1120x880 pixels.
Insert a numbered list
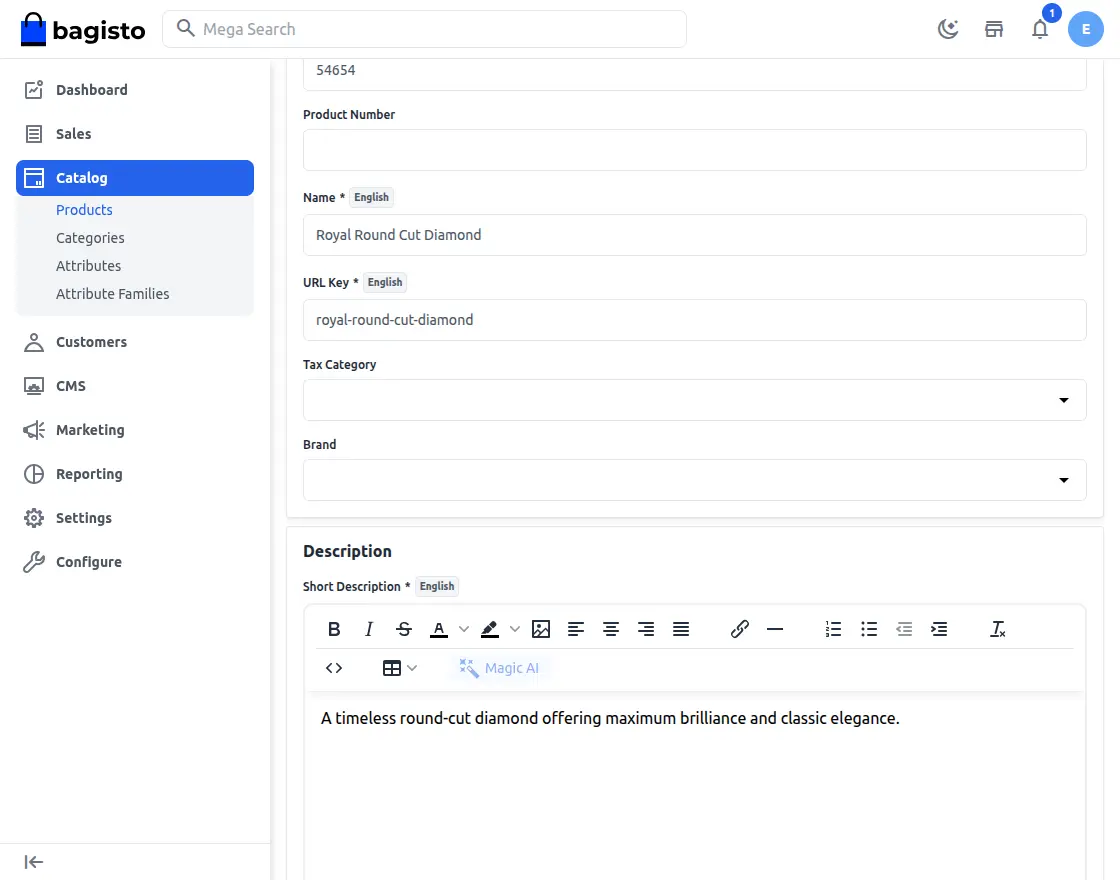pos(833,629)
